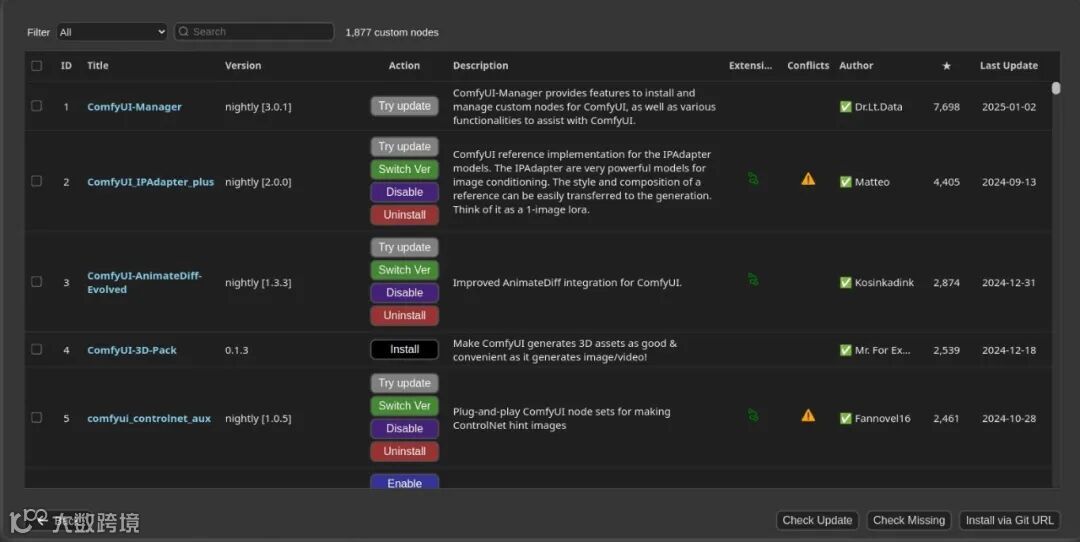View conflict warning for comfyui_controlnet_aux

808,415
